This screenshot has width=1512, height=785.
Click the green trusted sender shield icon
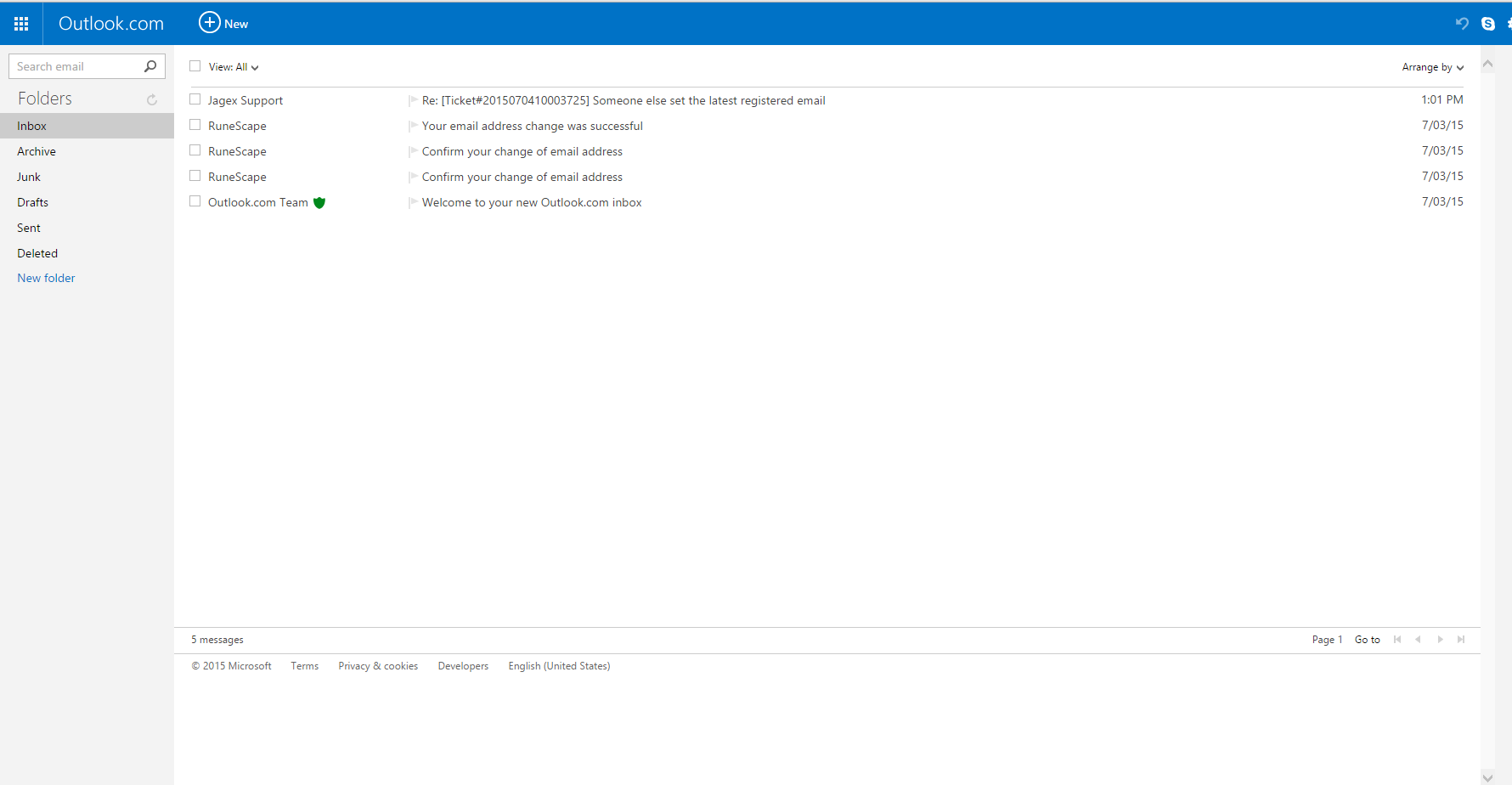[319, 202]
